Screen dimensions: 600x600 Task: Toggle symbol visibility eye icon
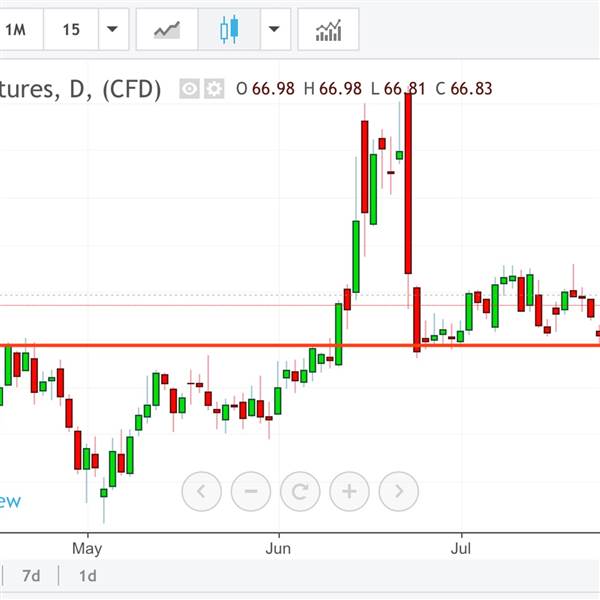pyautogui.click(x=189, y=89)
